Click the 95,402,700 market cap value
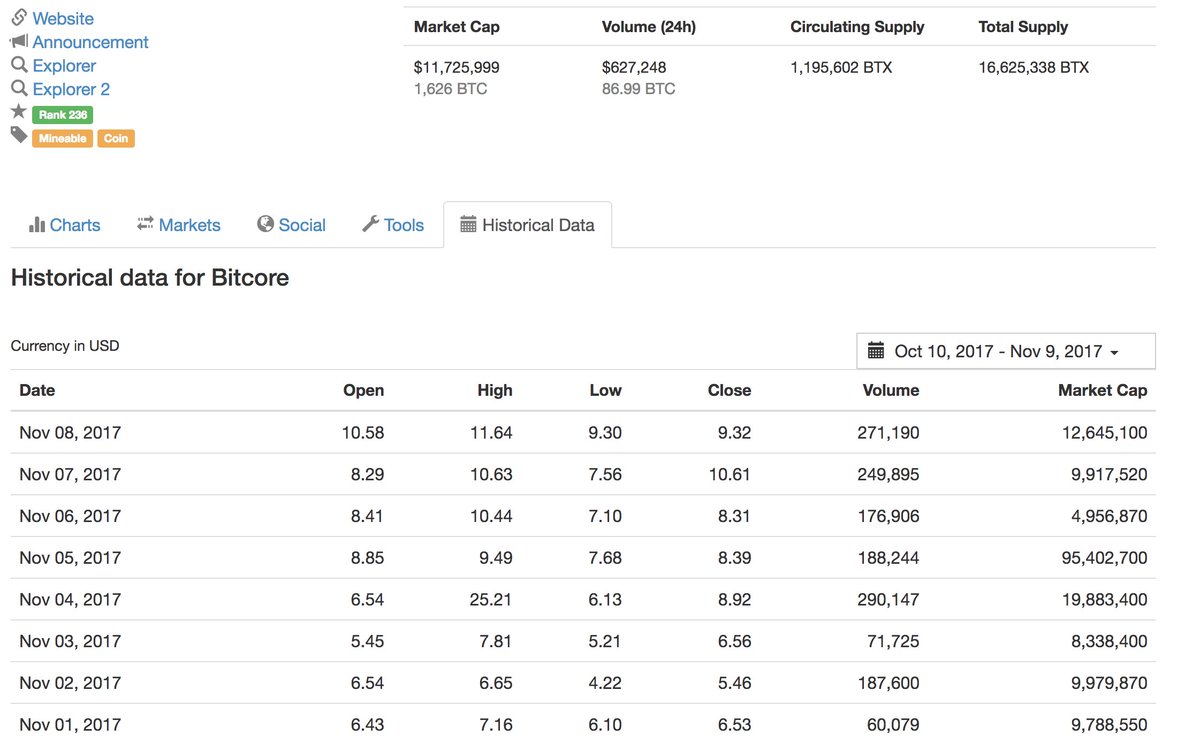The height and width of the screenshot is (736, 1200). point(1104,558)
